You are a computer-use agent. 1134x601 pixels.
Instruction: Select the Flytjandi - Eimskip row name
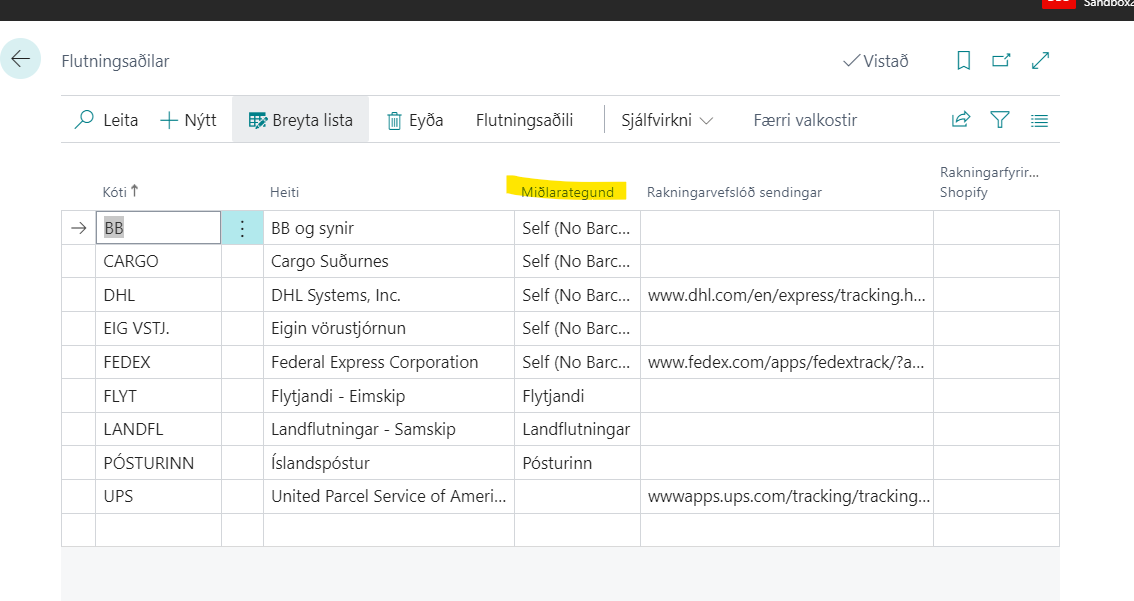tap(338, 396)
